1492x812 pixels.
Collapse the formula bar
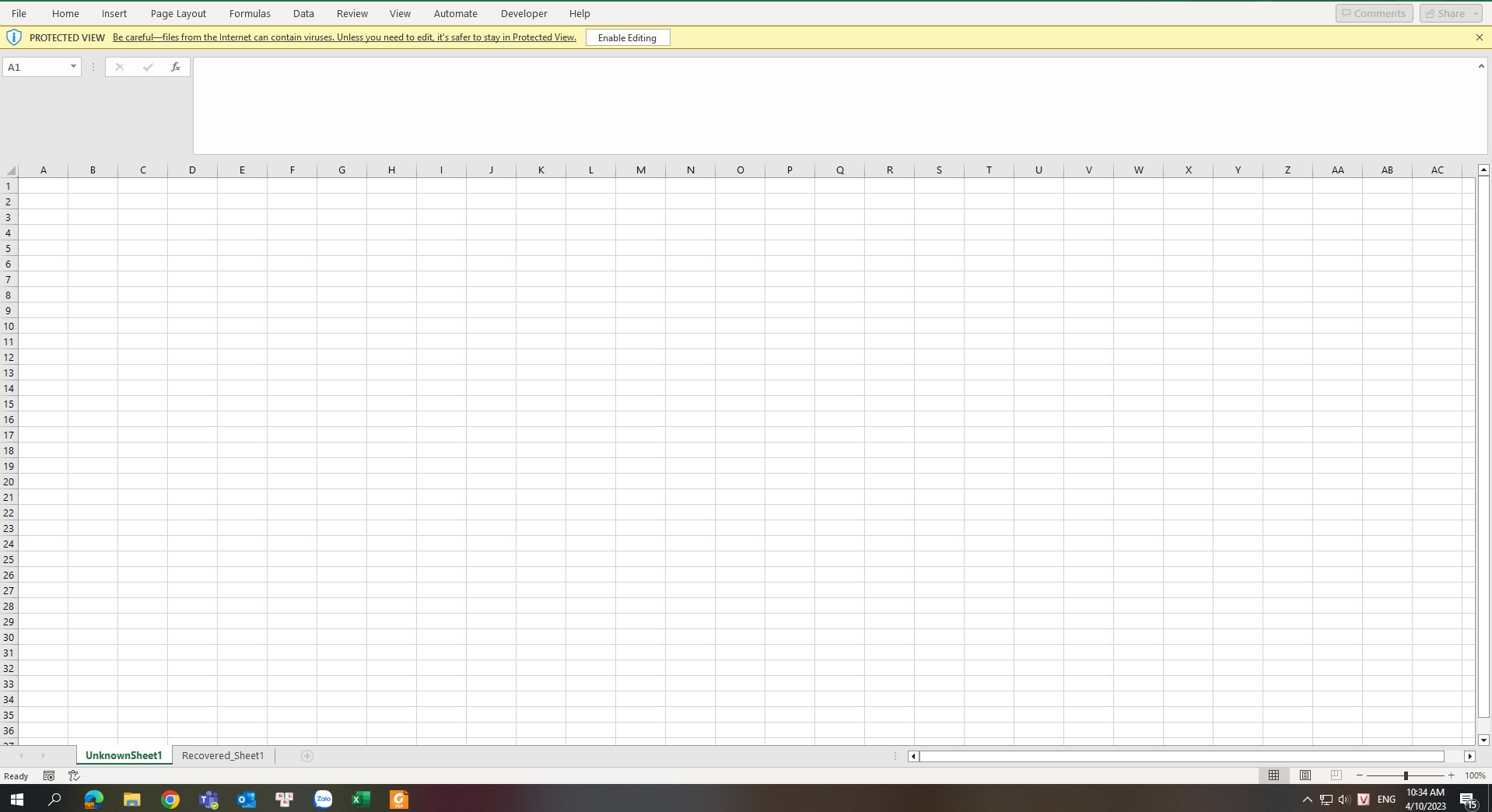coord(1480,67)
